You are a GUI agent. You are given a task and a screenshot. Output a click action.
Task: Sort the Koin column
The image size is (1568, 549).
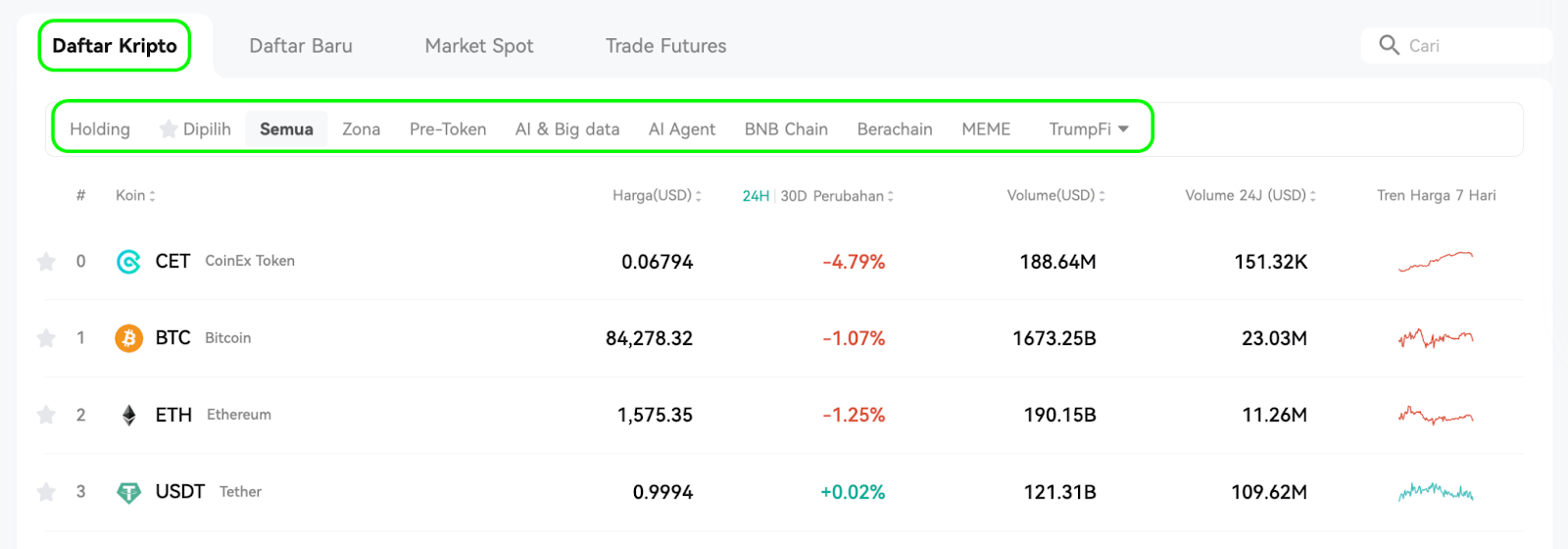click(135, 196)
